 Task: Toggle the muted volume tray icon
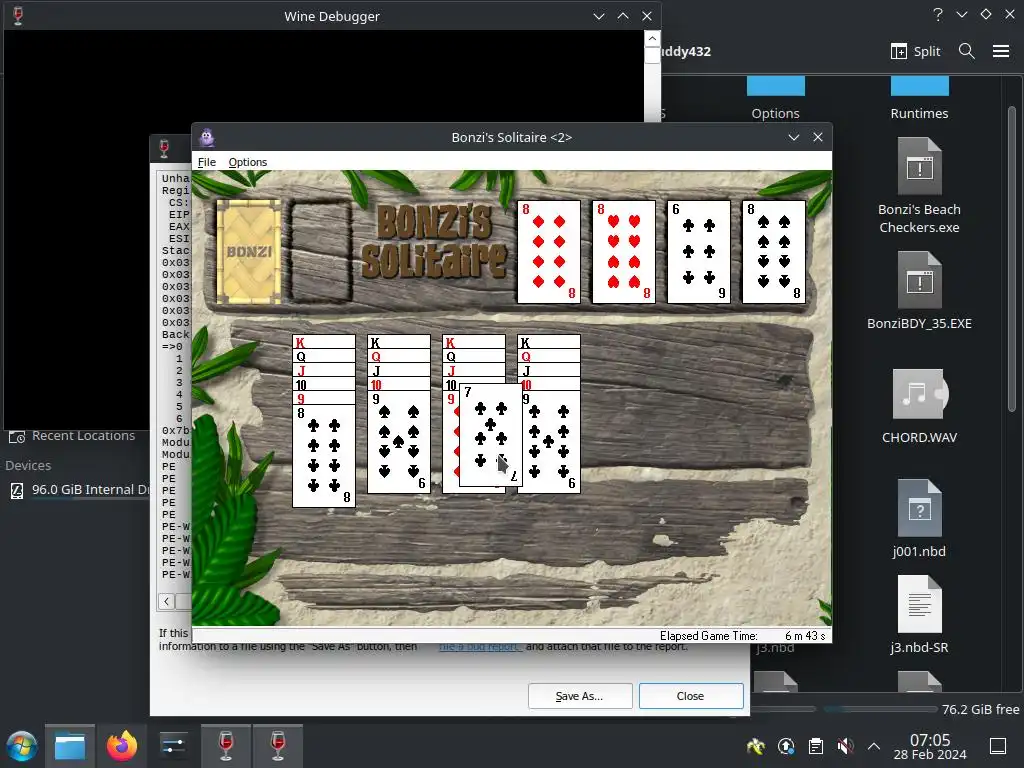(x=845, y=746)
